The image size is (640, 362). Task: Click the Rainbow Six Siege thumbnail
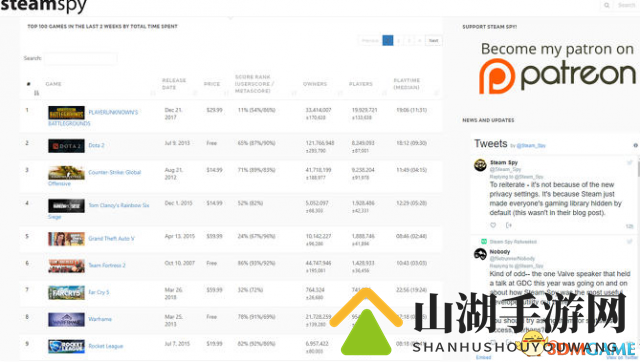click(66, 206)
